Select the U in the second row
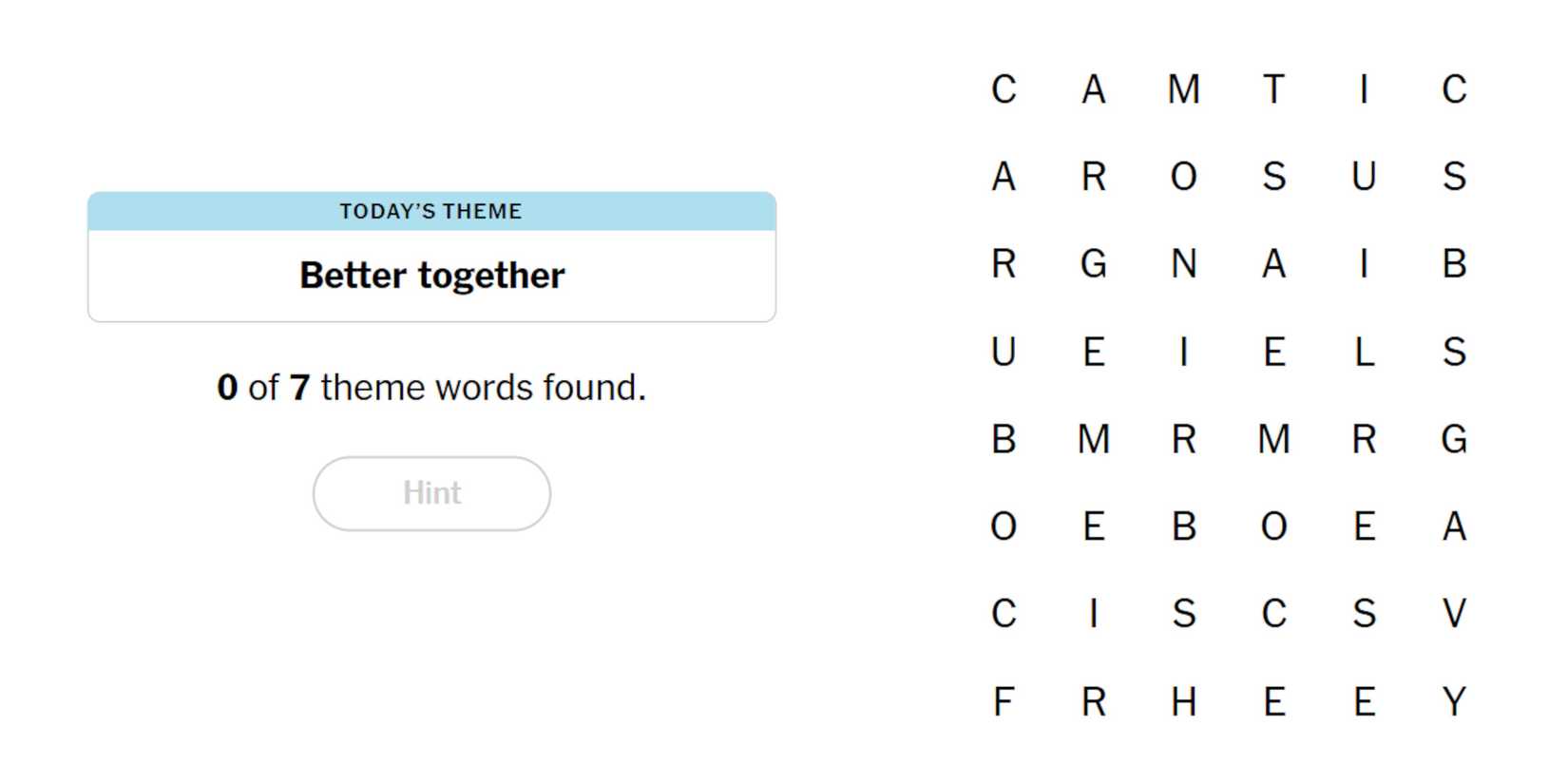This screenshot has width=1568, height=784. pyautogui.click(x=1365, y=176)
